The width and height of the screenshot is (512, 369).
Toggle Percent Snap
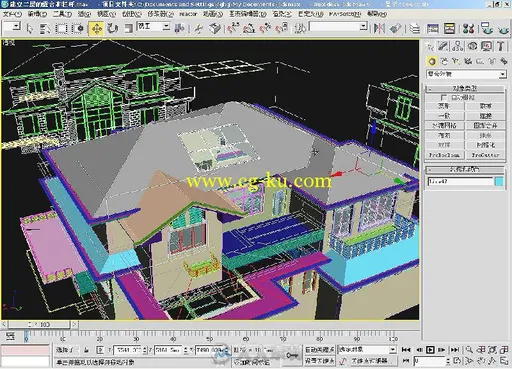[265, 28]
